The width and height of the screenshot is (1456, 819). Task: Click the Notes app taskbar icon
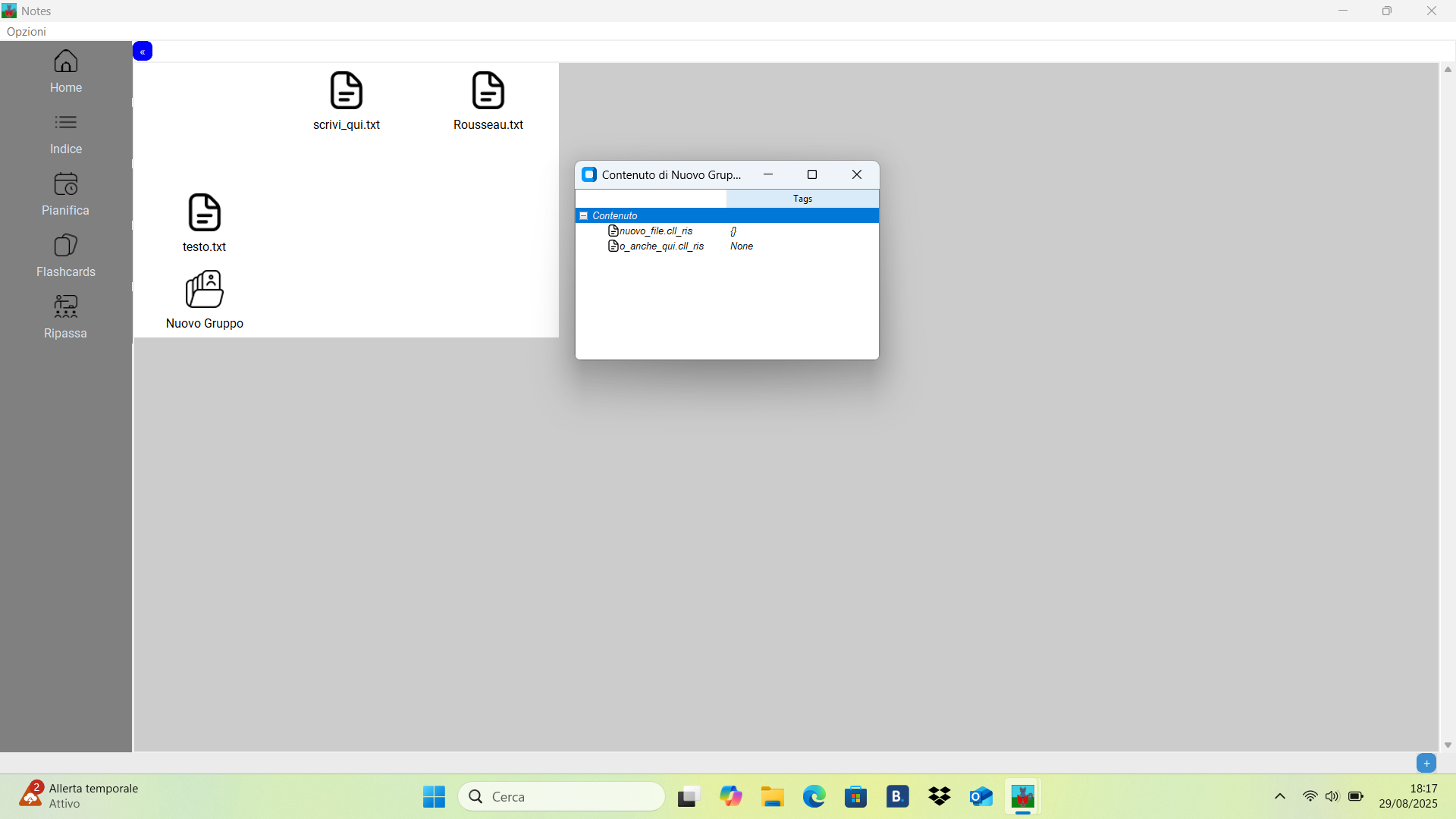point(1023,796)
